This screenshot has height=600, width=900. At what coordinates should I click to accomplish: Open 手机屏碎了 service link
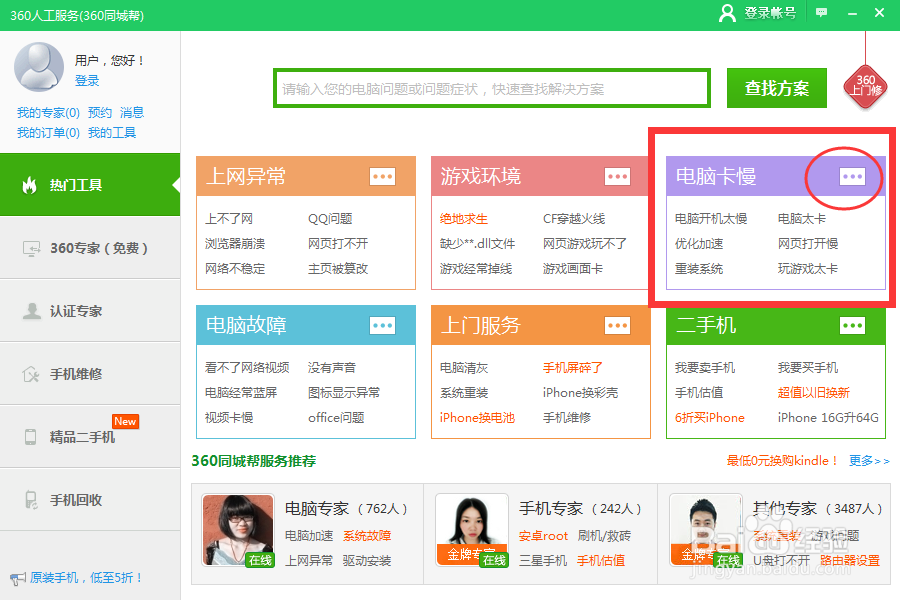point(573,367)
